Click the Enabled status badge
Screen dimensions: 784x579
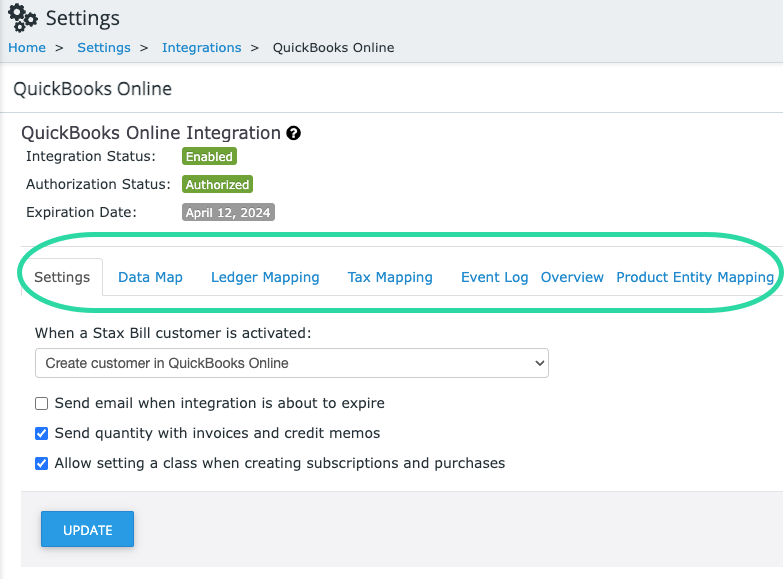pyautogui.click(x=209, y=156)
